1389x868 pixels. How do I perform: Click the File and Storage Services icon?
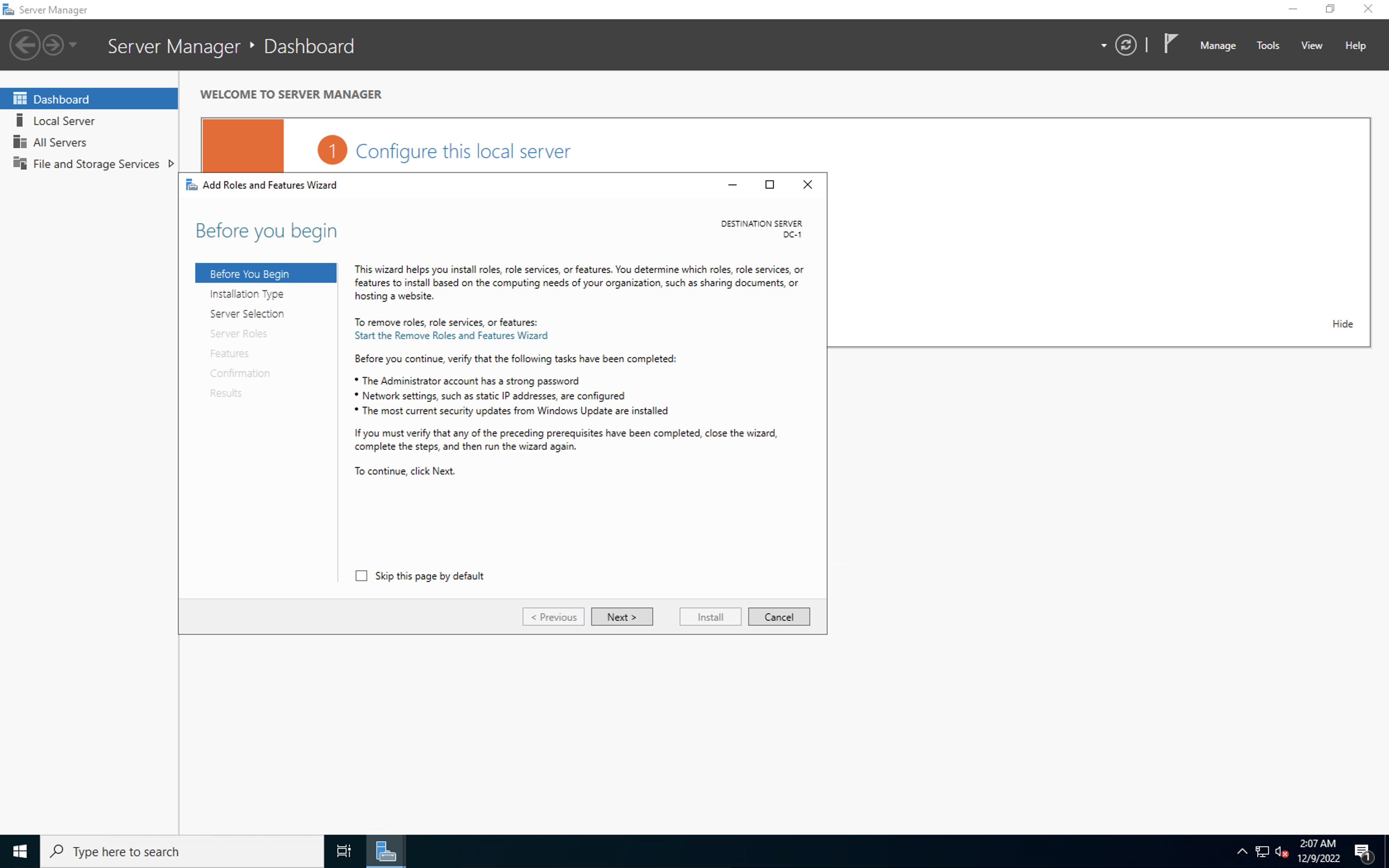(20, 163)
